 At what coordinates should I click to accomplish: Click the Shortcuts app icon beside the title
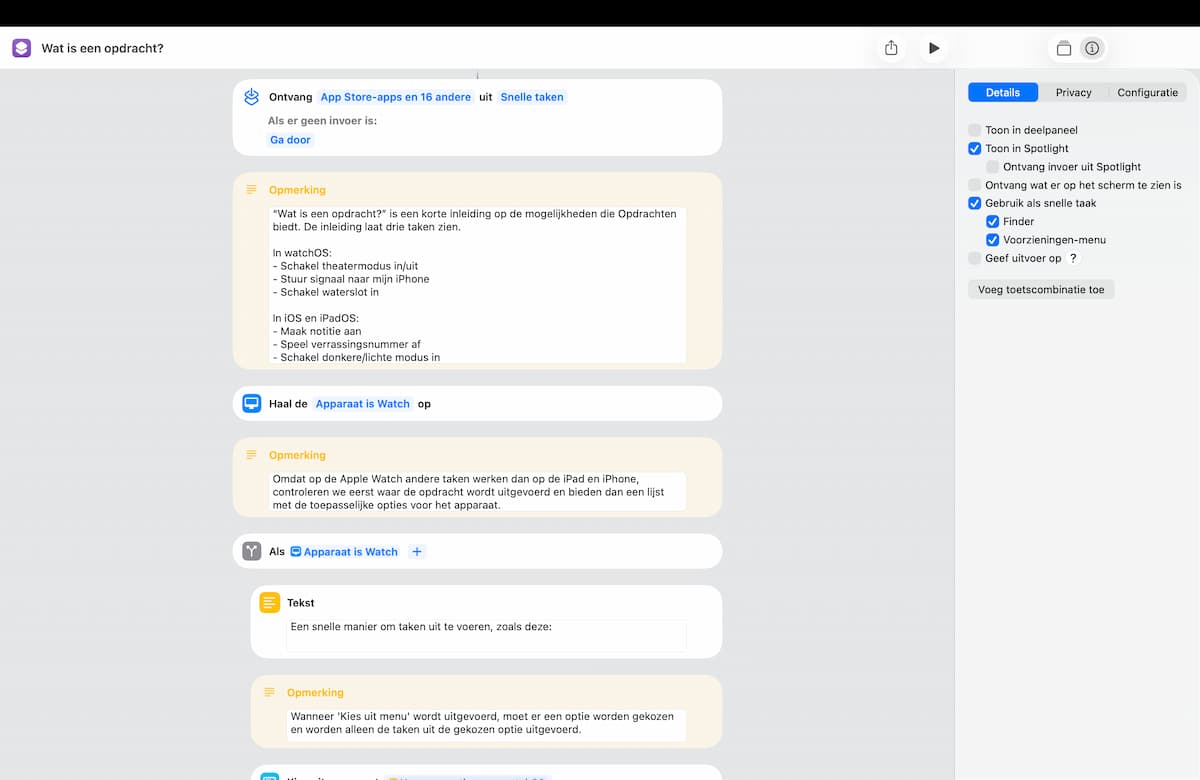click(22, 48)
